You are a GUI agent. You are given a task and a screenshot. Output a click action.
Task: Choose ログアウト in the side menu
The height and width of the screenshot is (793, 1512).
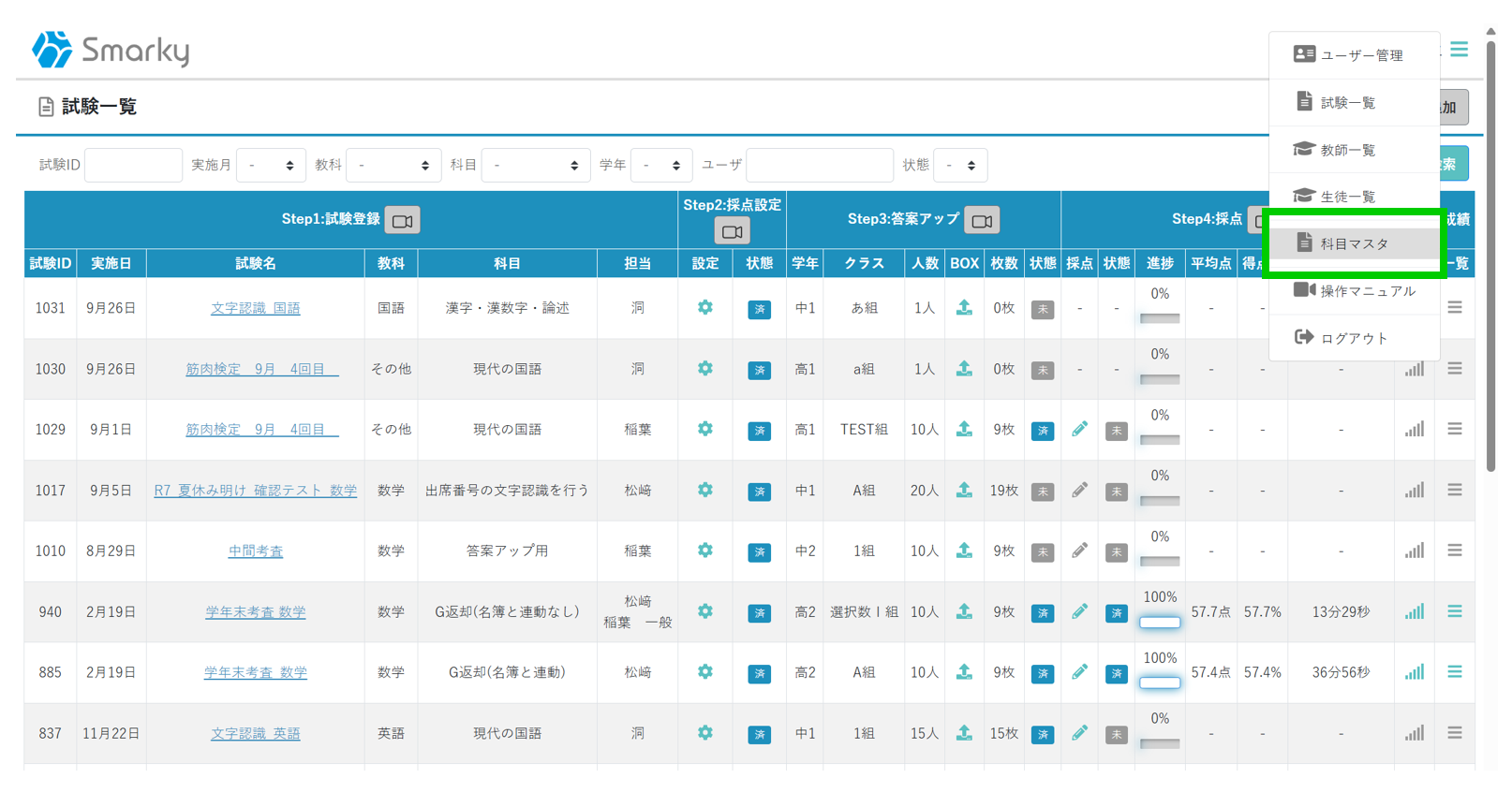[1354, 338]
